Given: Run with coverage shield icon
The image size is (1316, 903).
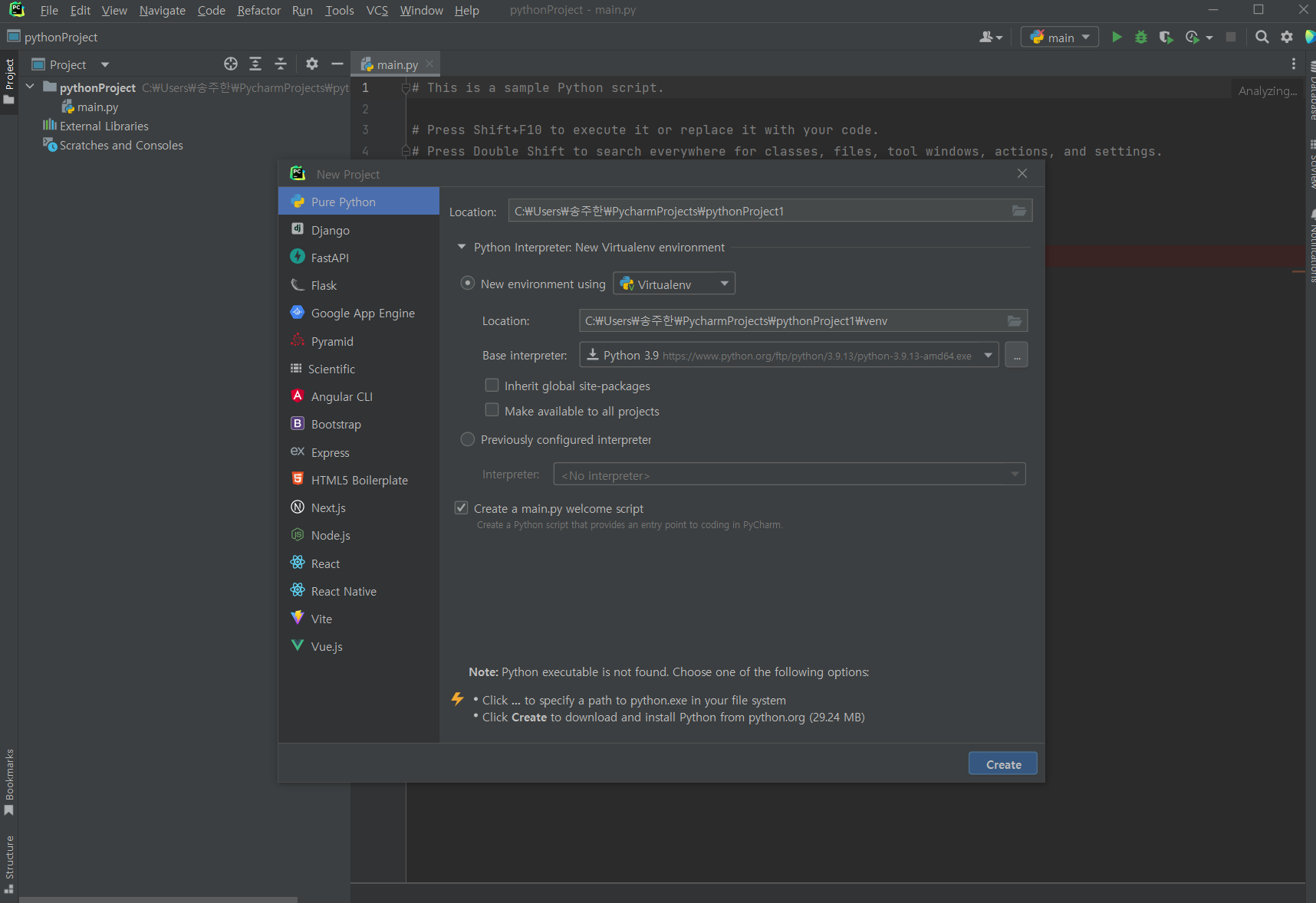Looking at the screenshot, I should pos(1166,37).
